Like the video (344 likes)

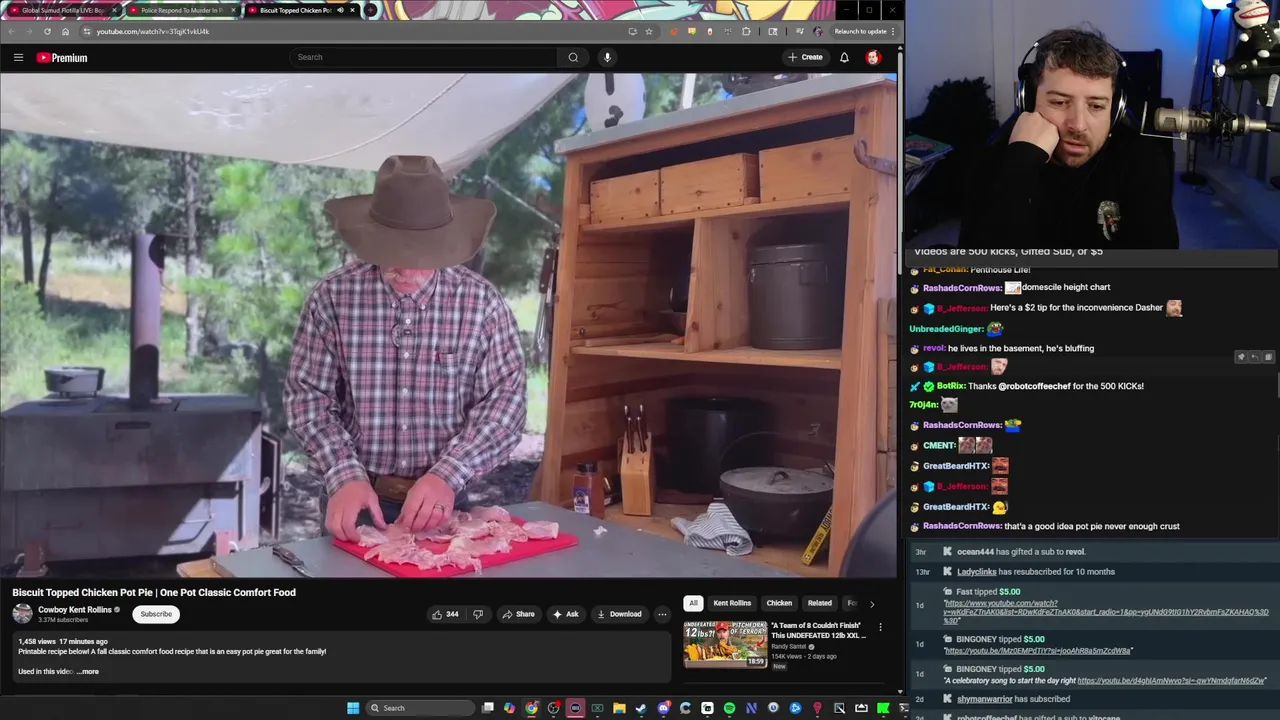pos(445,614)
